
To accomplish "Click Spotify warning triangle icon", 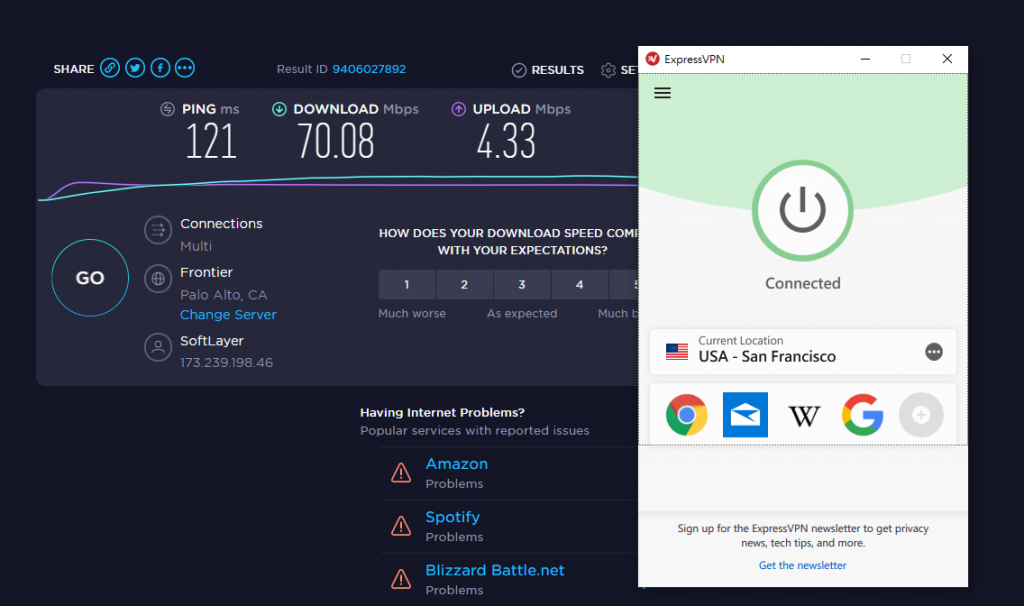I will pos(401,526).
